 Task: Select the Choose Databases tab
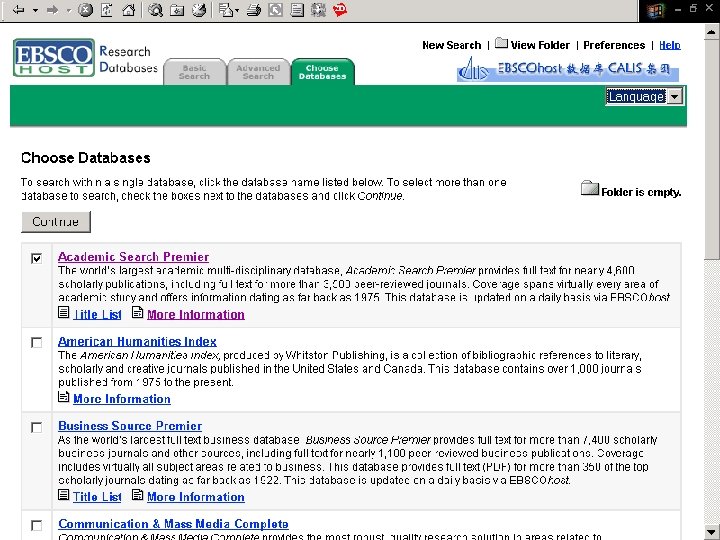pos(322,72)
